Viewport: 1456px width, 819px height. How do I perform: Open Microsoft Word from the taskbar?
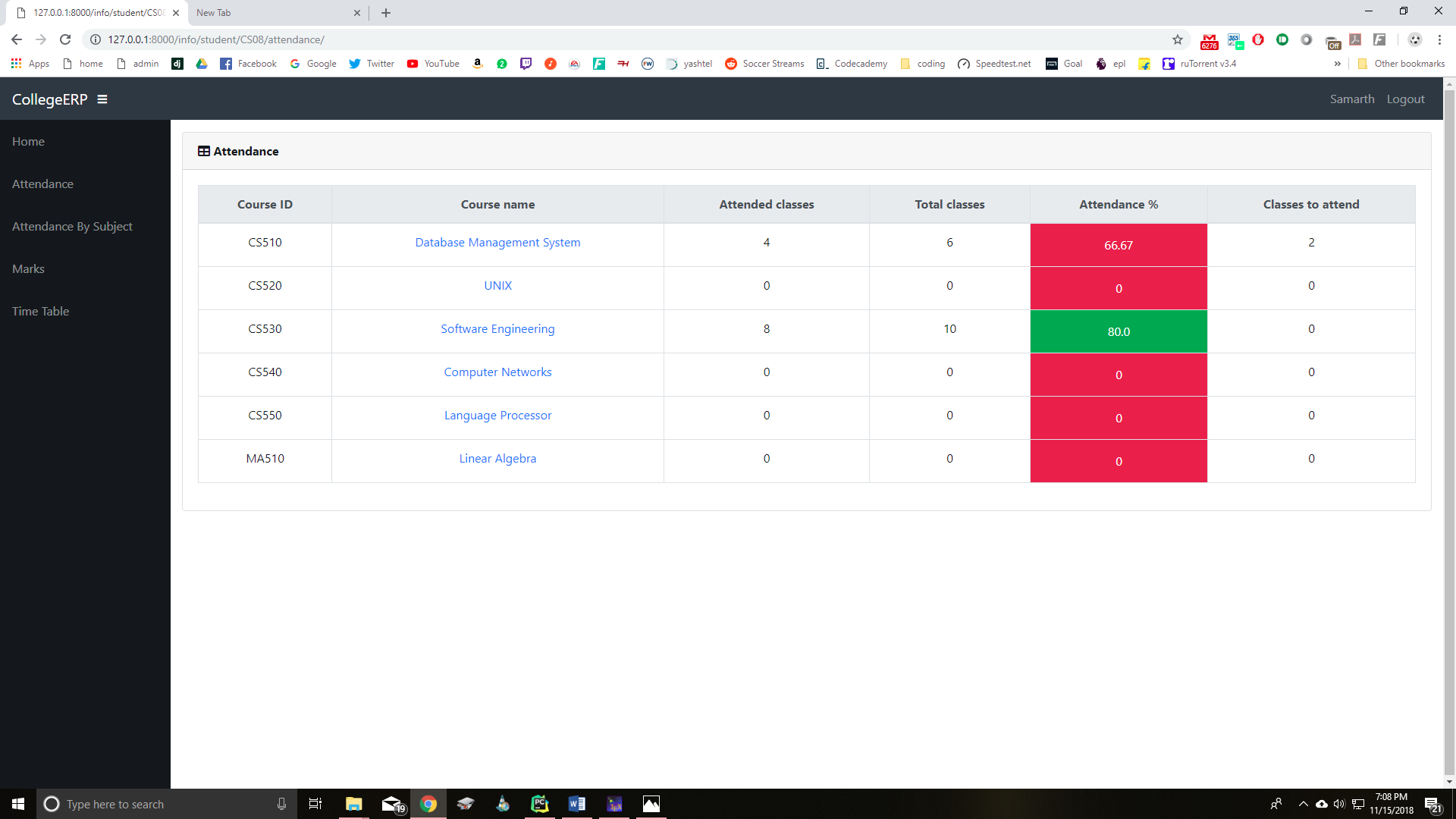pos(576,804)
